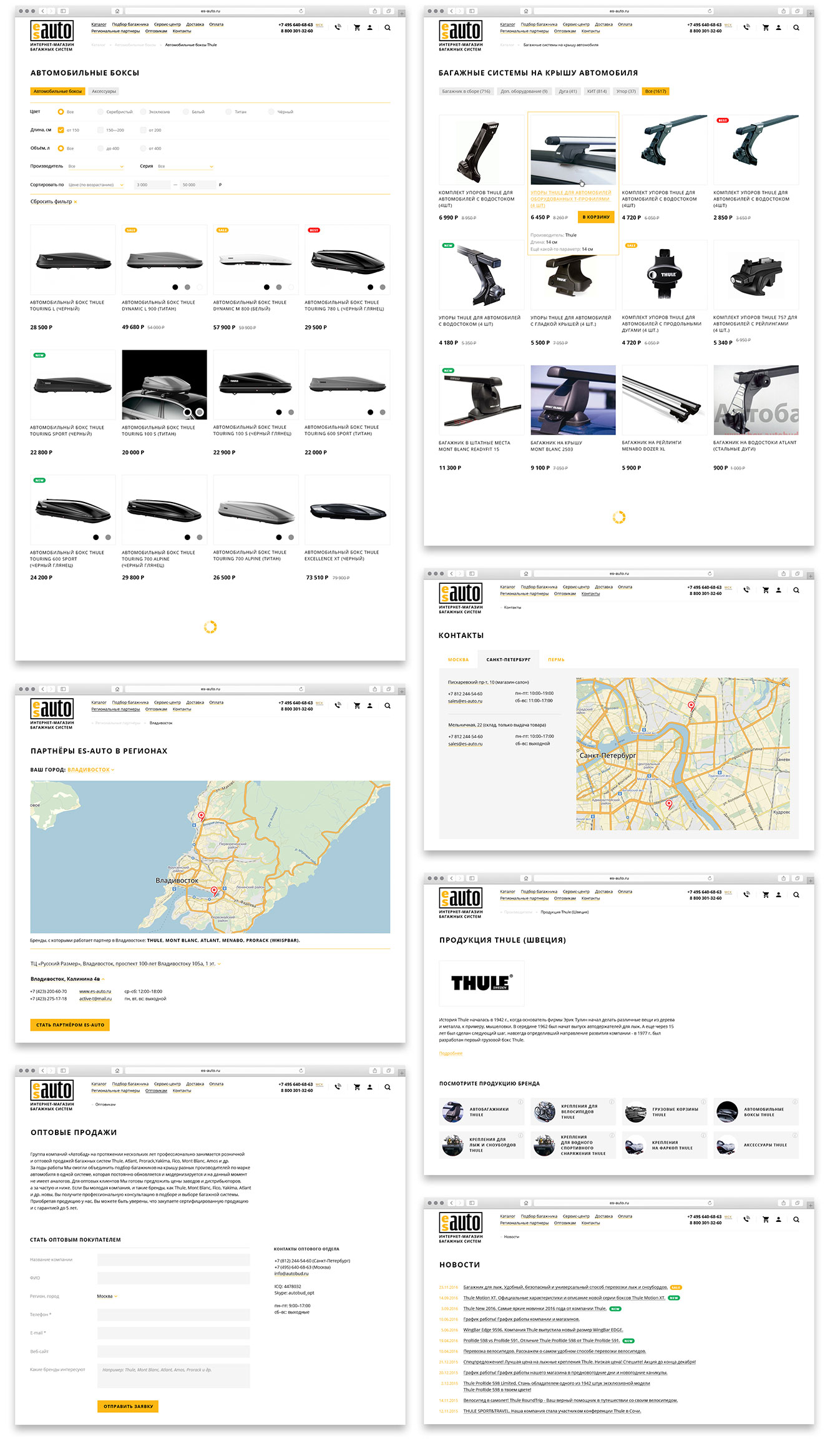The image size is (830, 1456).
Task: Check length 150—200 checkbox
Action: coord(100,130)
